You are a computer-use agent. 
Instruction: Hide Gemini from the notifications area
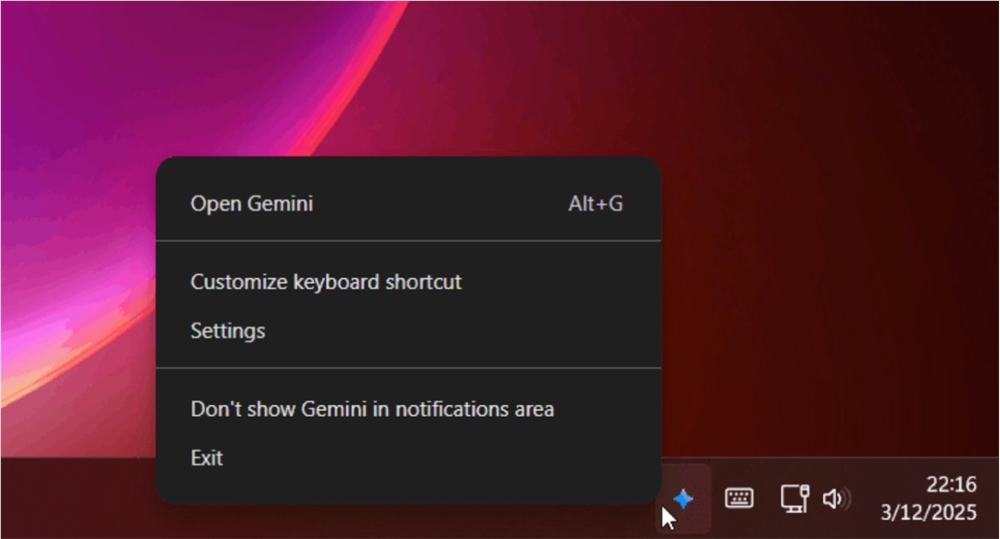372,409
